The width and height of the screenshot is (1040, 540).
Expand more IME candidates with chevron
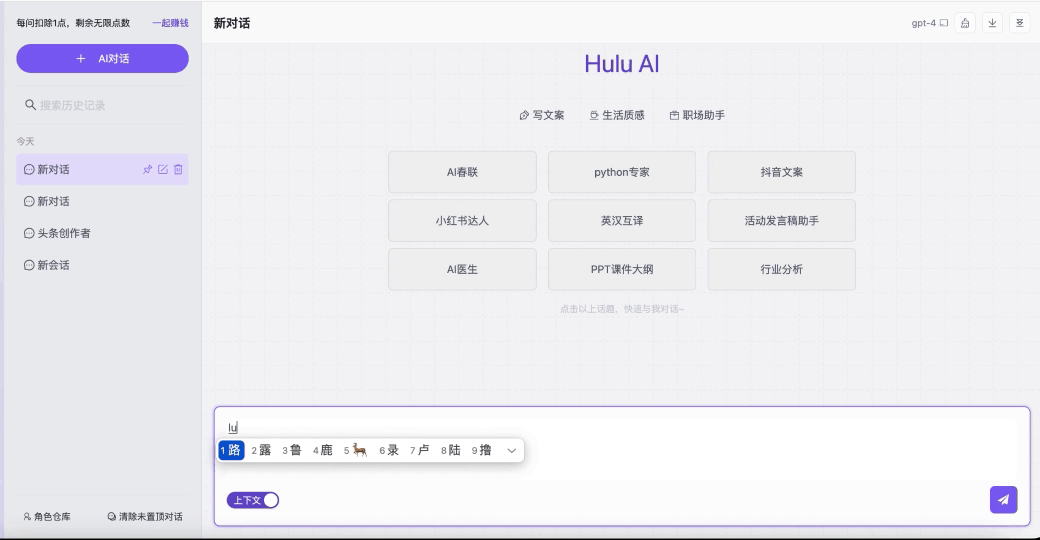pyautogui.click(x=511, y=450)
